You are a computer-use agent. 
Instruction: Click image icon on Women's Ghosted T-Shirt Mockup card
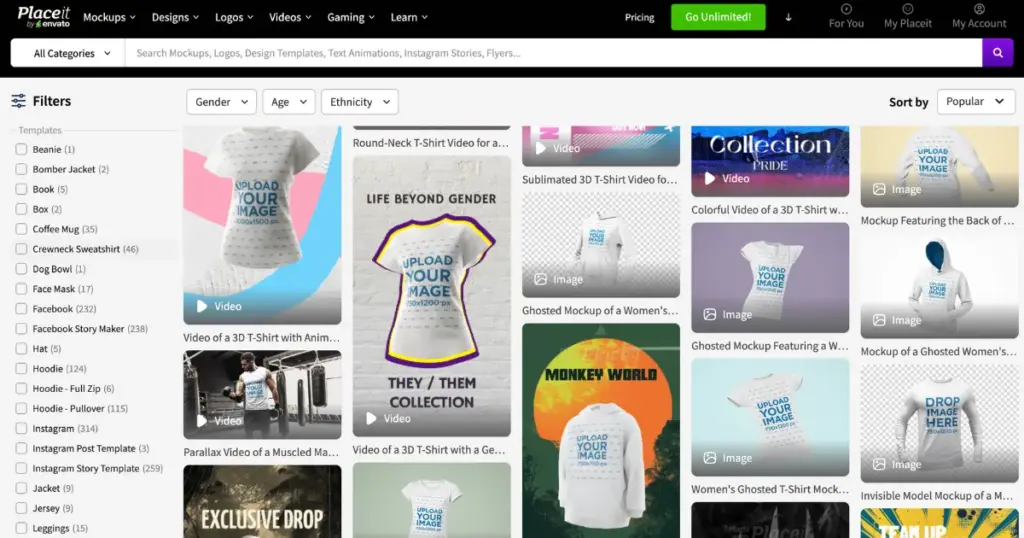[x=710, y=458]
